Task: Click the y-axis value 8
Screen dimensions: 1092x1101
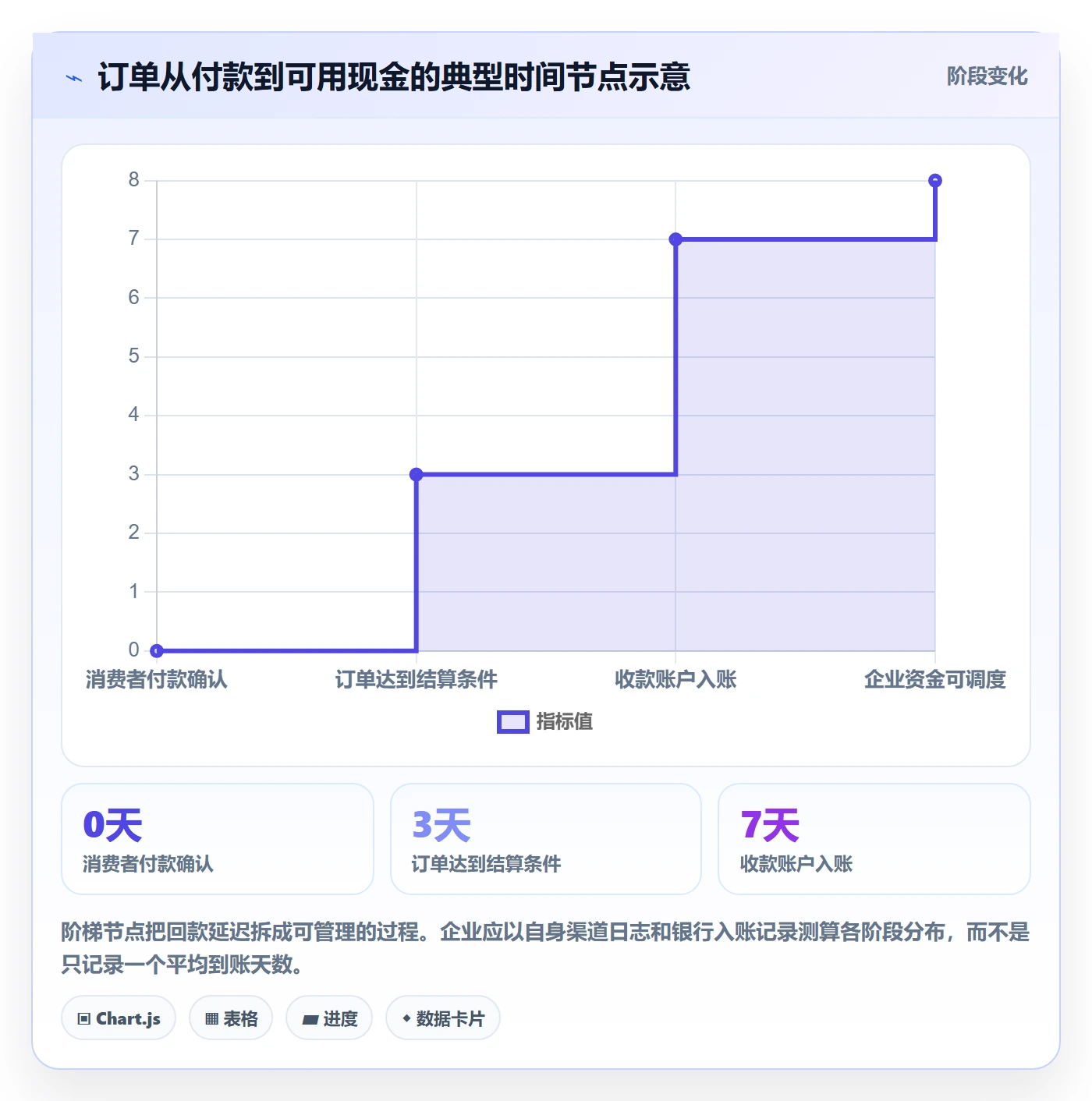Action: tap(134, 180)
